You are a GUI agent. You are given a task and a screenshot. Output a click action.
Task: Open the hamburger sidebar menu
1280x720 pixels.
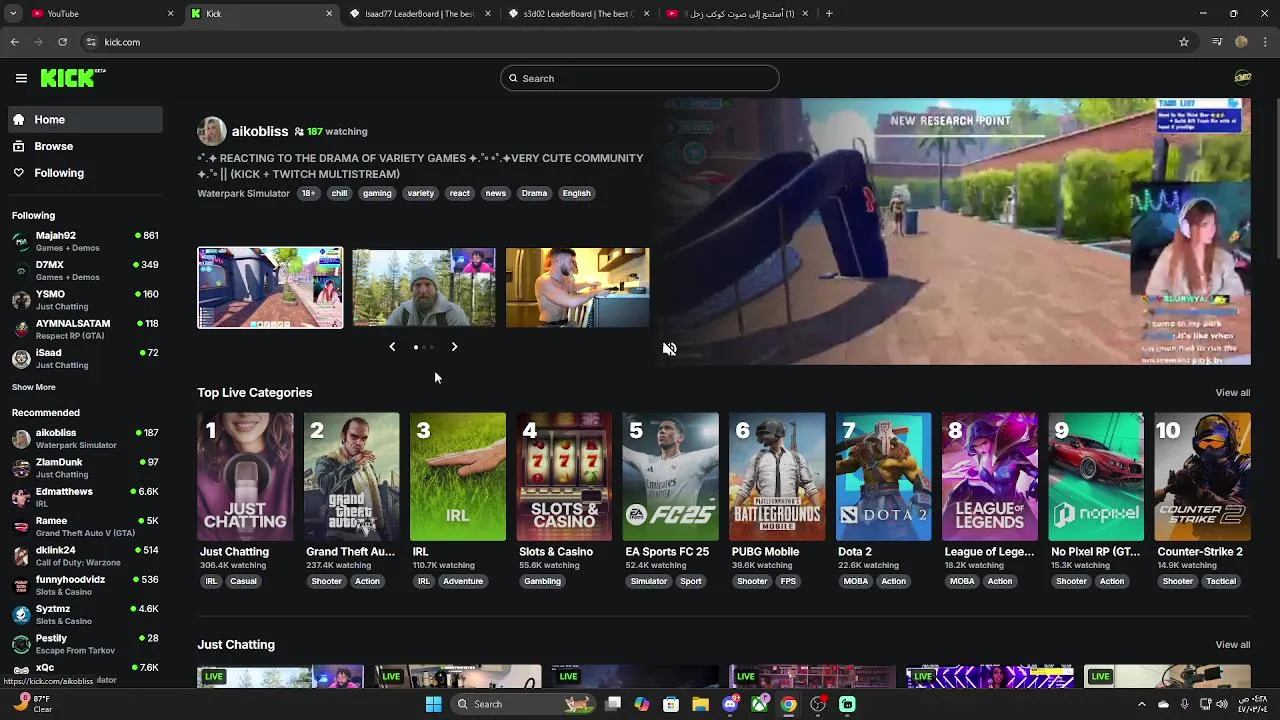click(x=21, y=78)
